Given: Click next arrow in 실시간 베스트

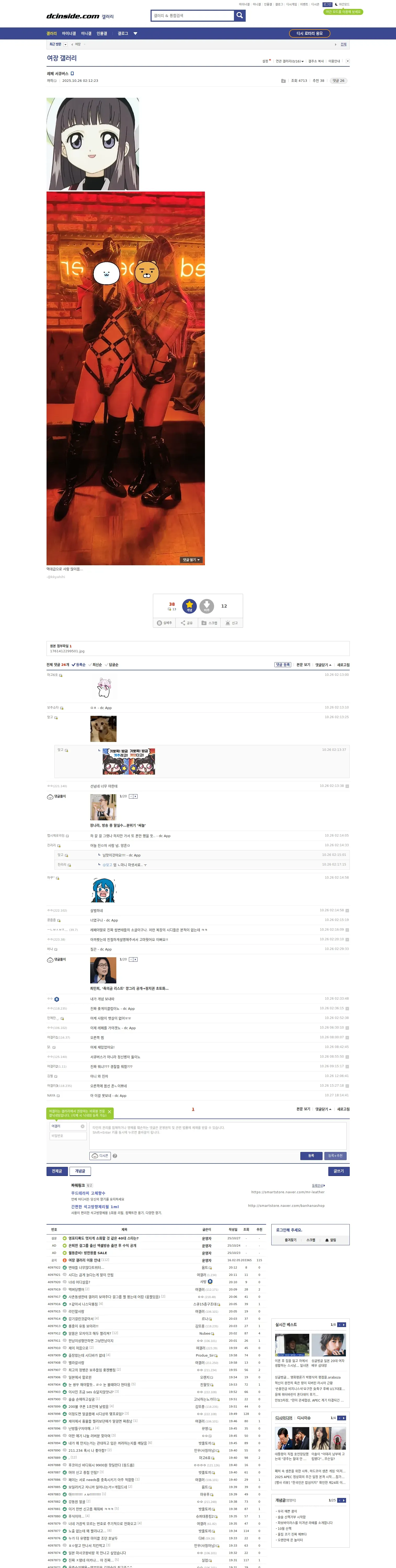Looking at the screenshot, I should [344, 1324].
